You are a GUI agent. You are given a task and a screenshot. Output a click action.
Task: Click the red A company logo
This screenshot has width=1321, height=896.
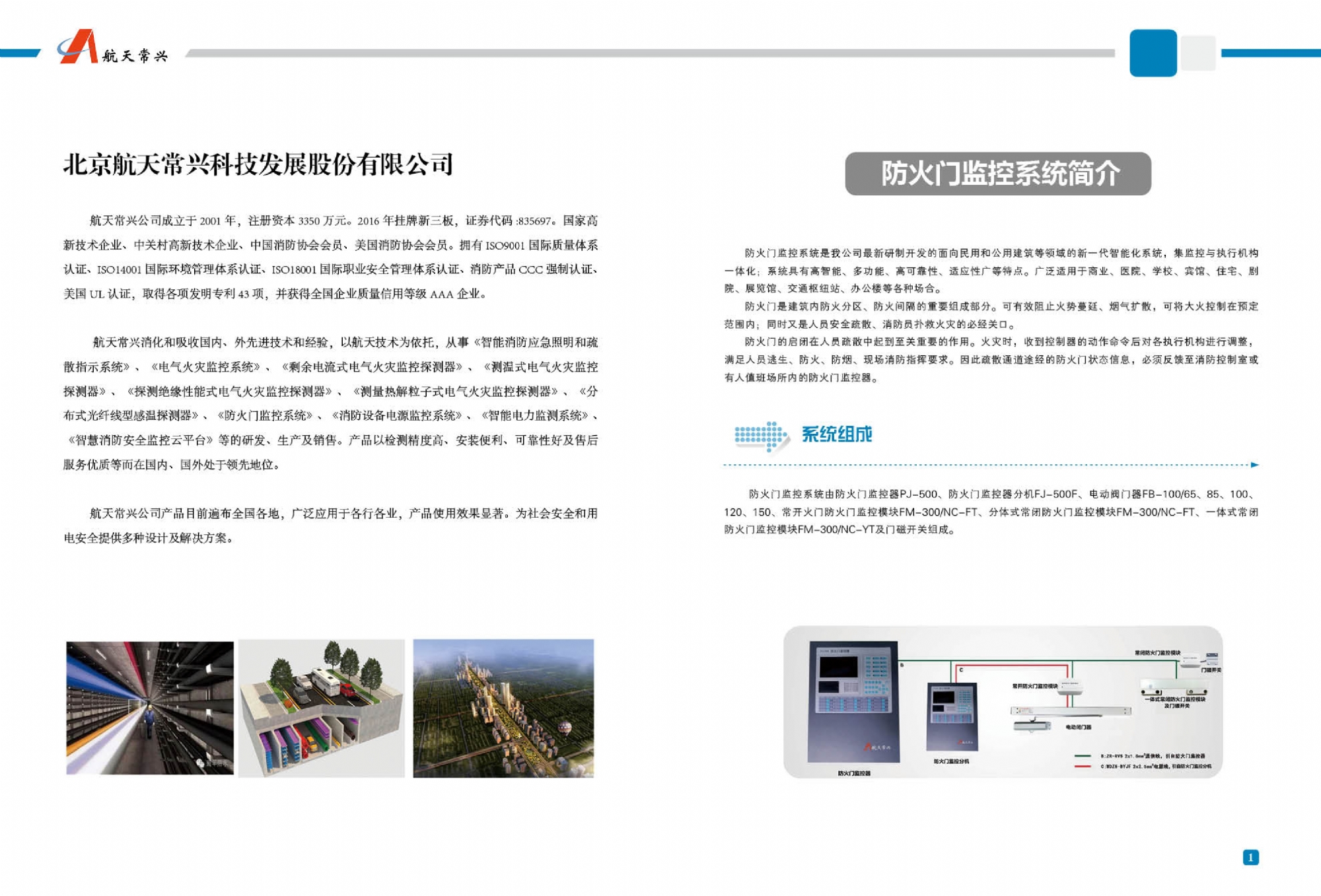[78, 47]
